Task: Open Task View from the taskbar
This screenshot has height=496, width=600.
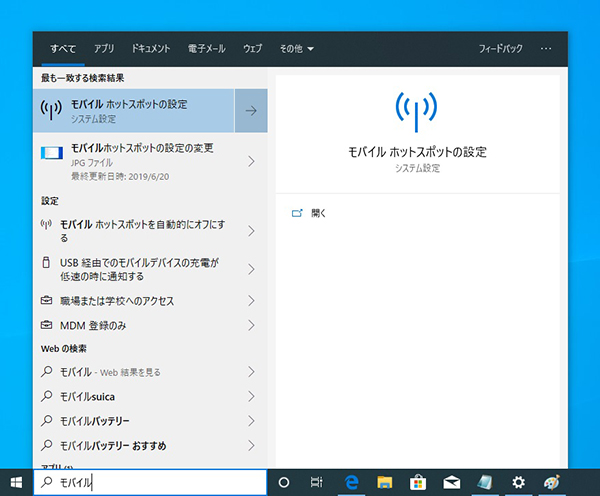Action: click(316, 482)
